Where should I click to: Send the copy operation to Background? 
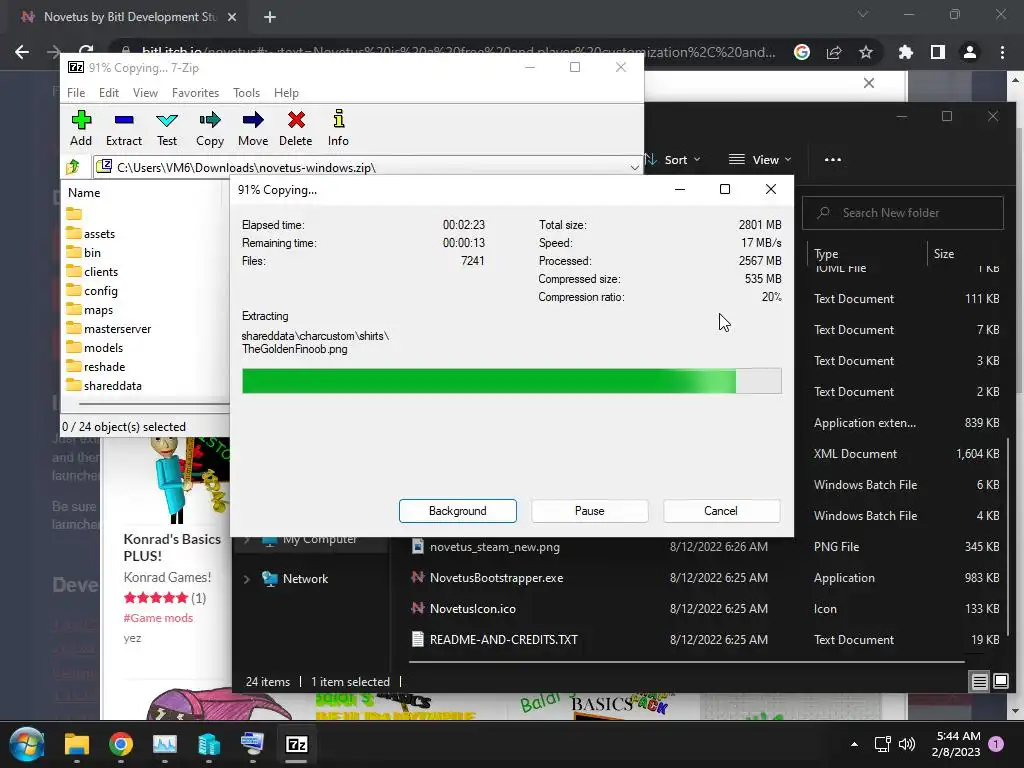pyautogui.click(x=458, y=511)
